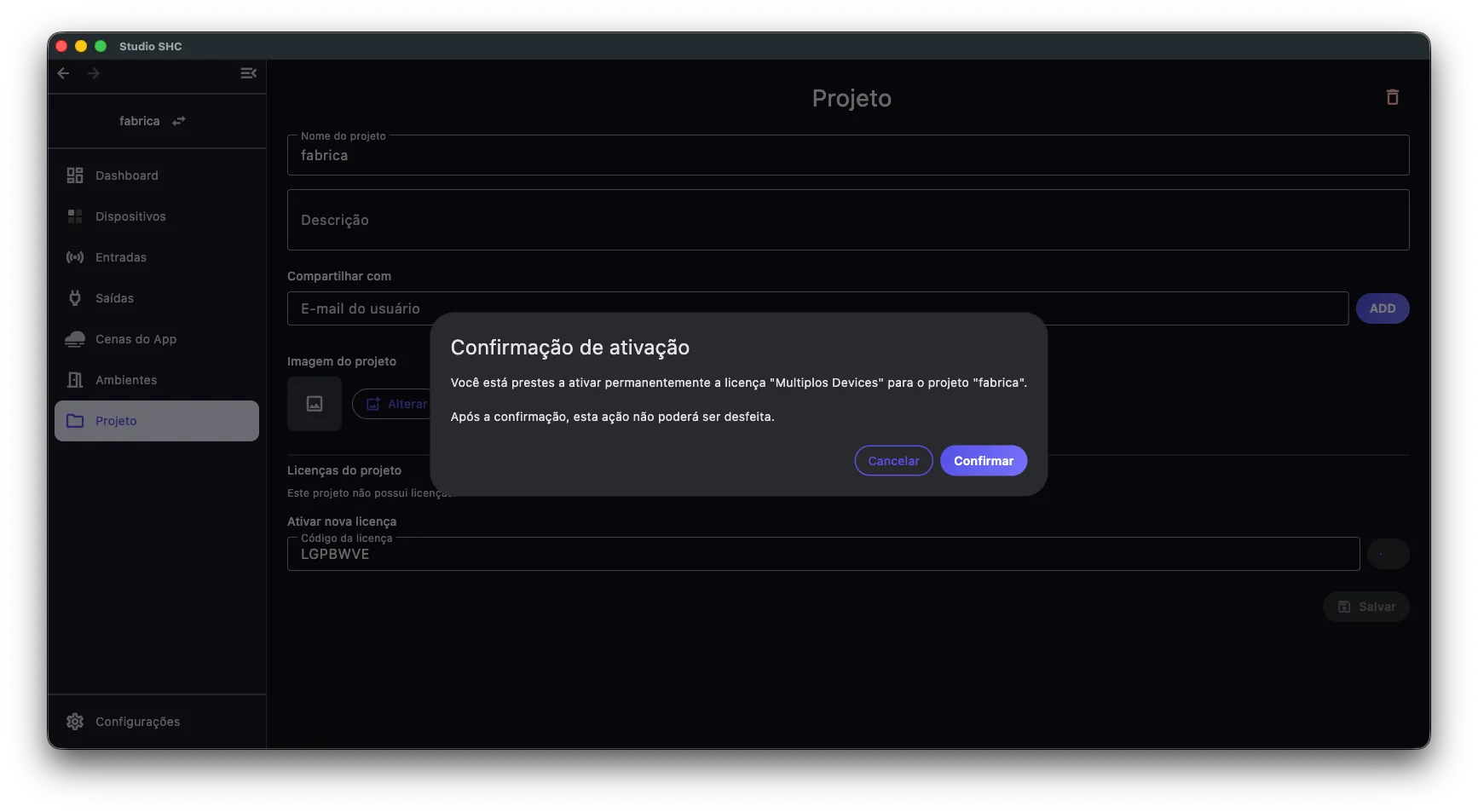Click the fabrica project name in sidebar
1478x812 pixels.
(140, 121)
